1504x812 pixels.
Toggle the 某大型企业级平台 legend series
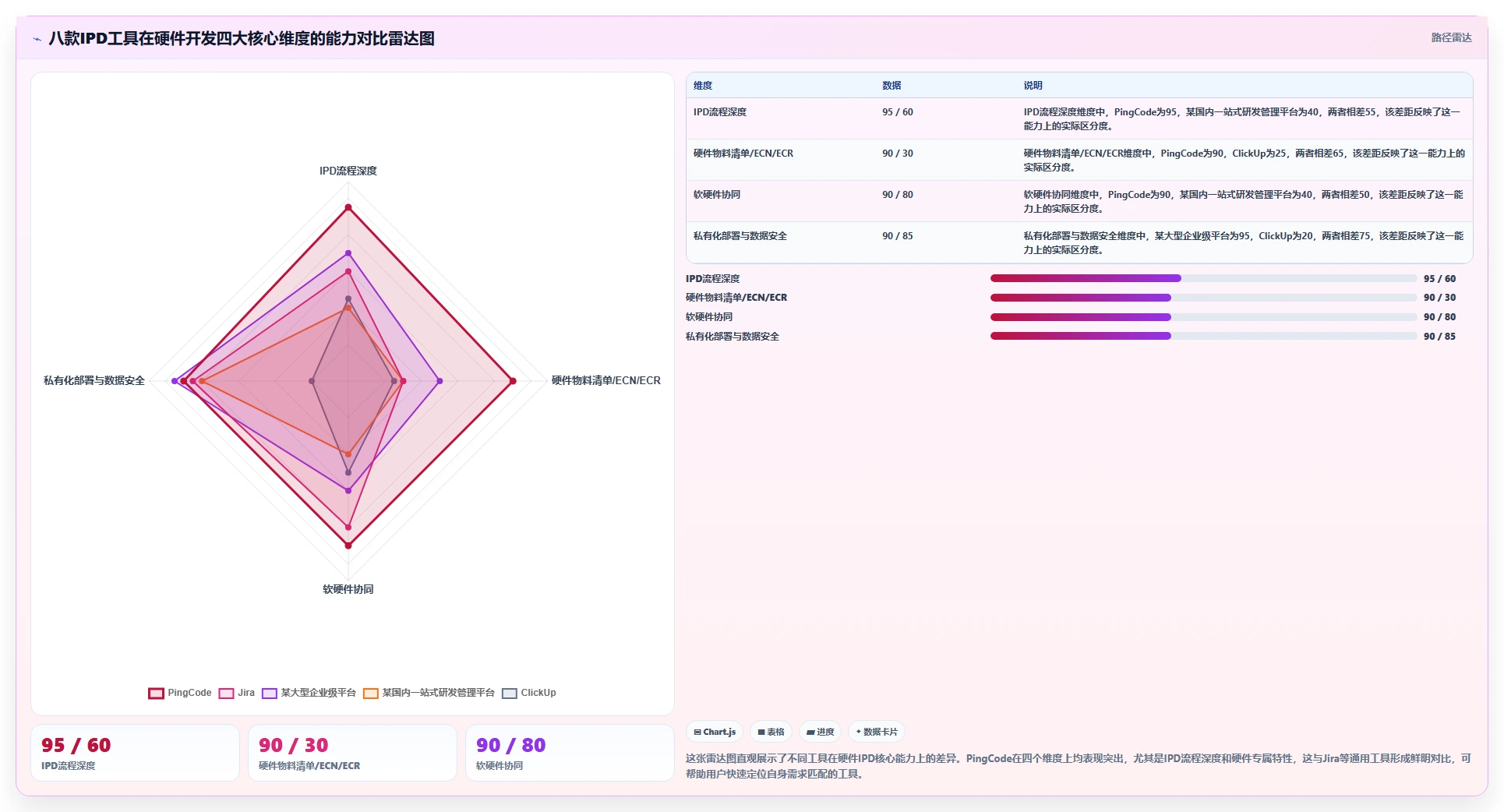[309, 693]
